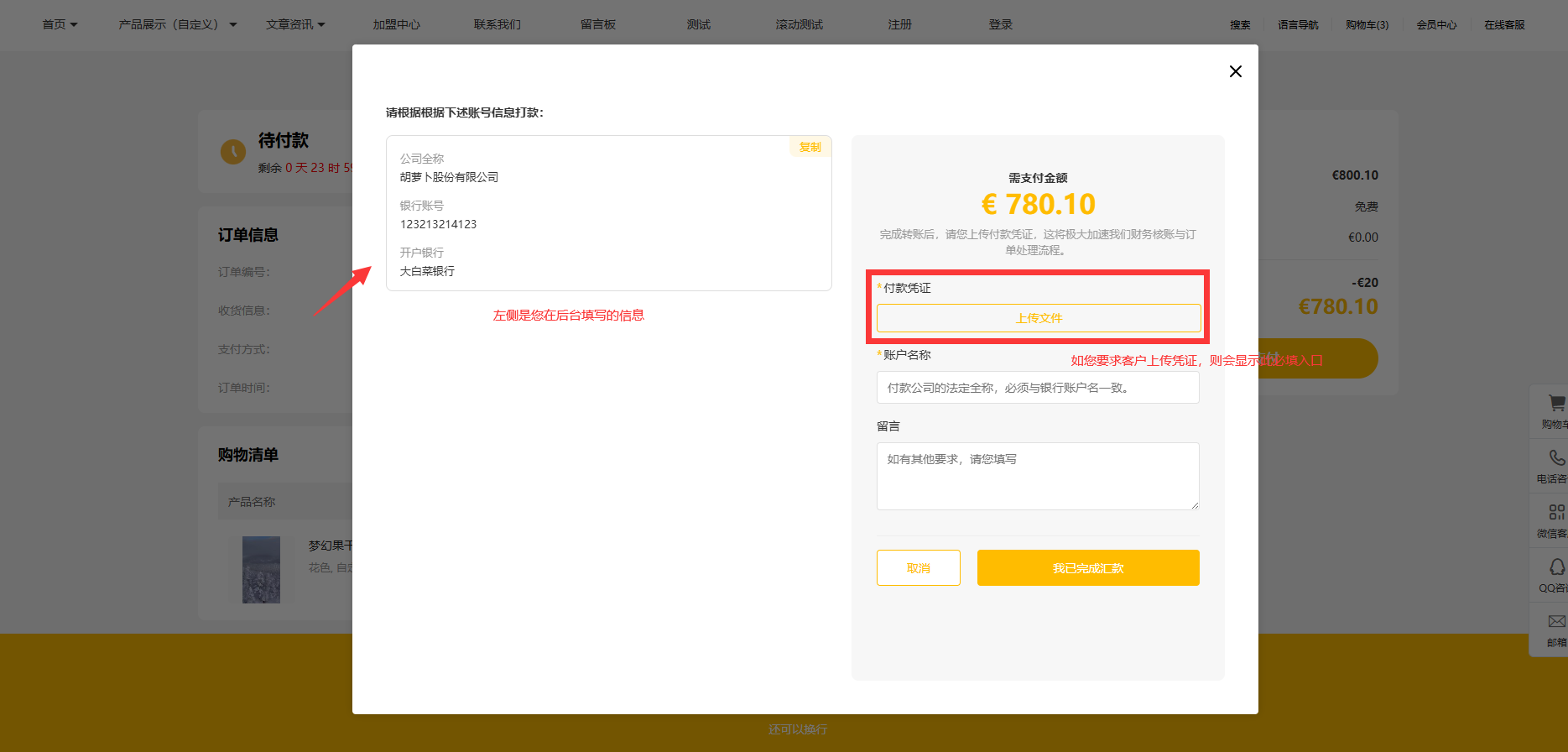Go to 注册 registration page
This screenshot has height=752, width=1568.
click(x=900, y=24)
